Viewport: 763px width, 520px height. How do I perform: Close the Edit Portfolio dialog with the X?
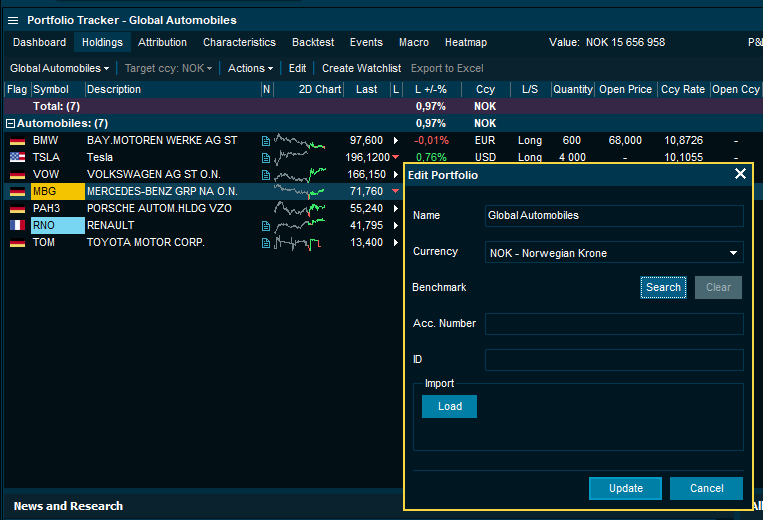pos(740,174)
